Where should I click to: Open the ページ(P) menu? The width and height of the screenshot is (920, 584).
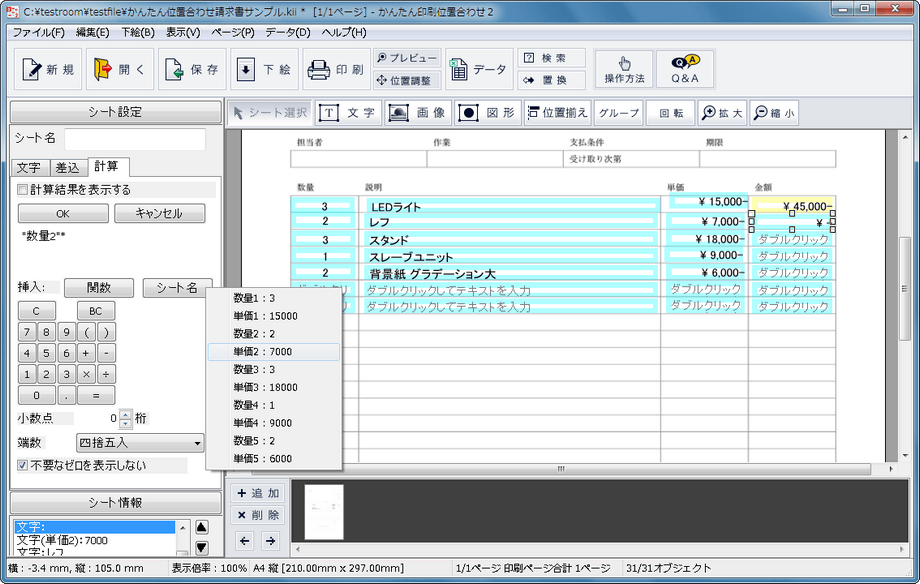(233, 32)
